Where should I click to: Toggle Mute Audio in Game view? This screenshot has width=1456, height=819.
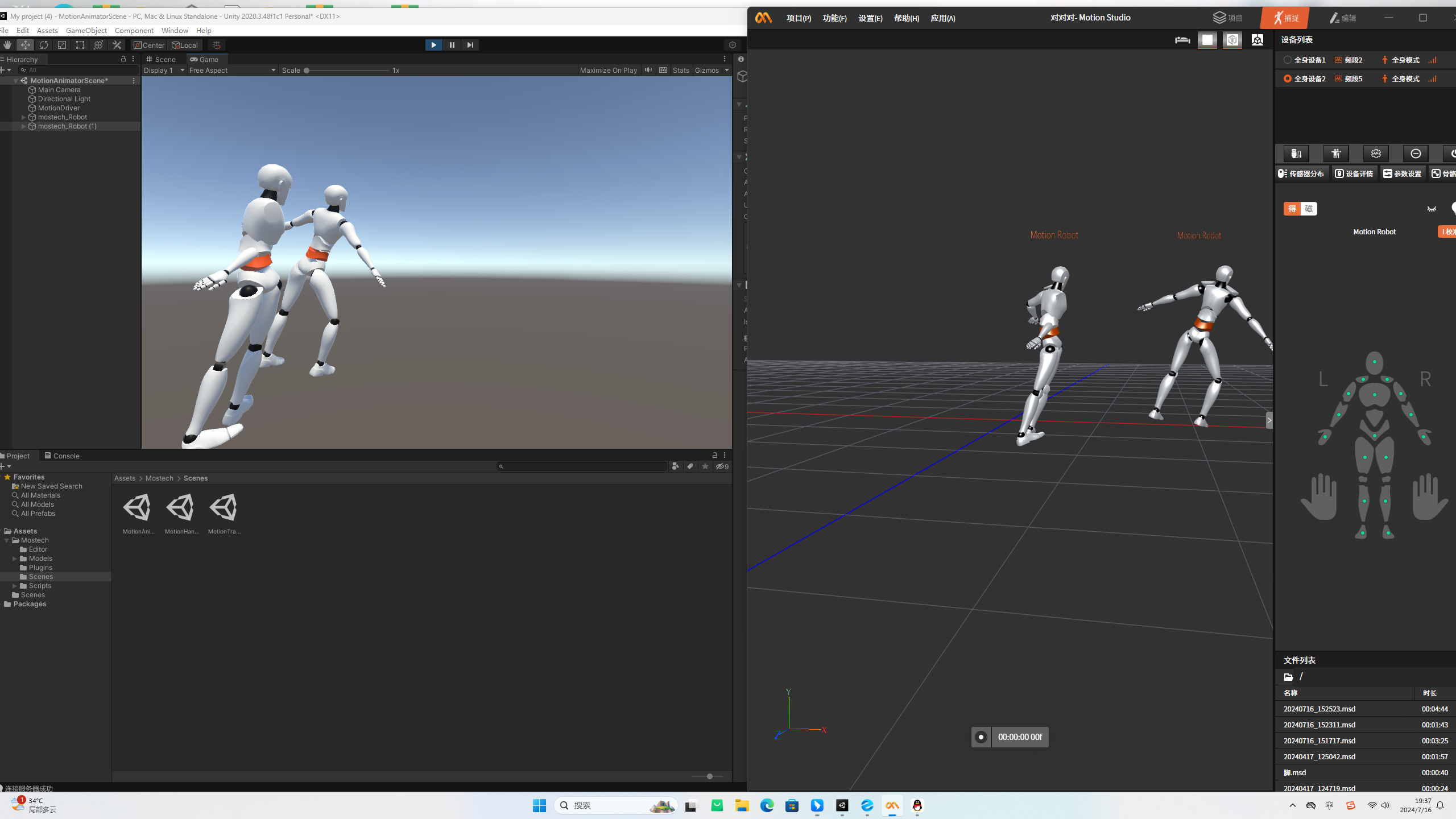(x=648, y=70)
